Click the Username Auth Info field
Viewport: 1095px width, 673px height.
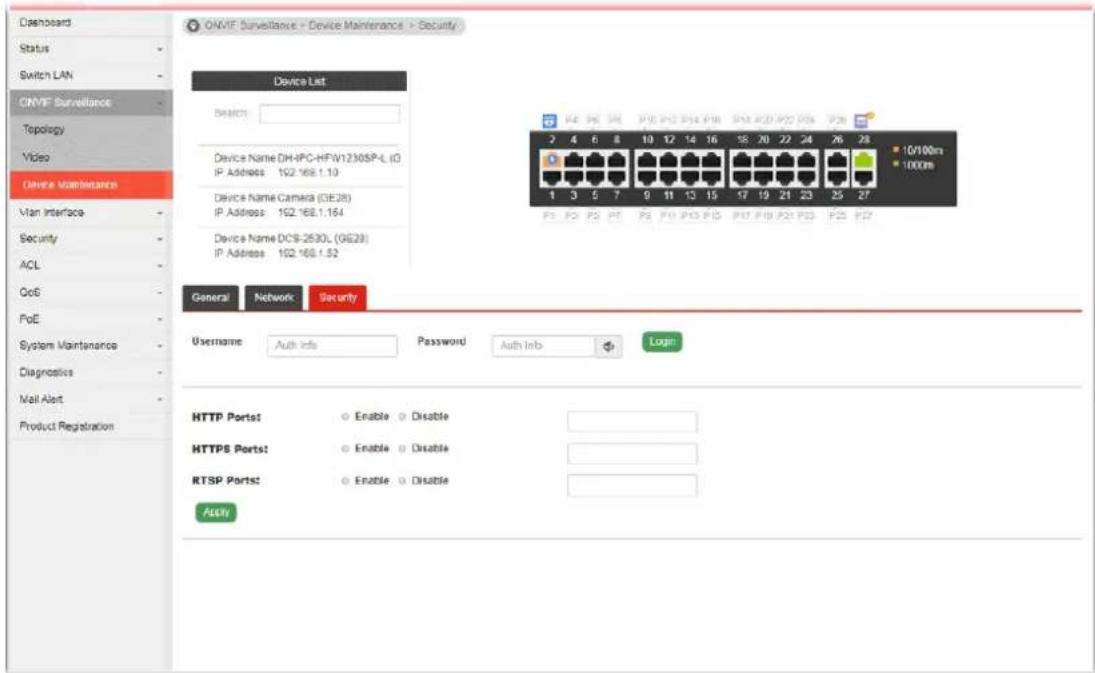332,346
